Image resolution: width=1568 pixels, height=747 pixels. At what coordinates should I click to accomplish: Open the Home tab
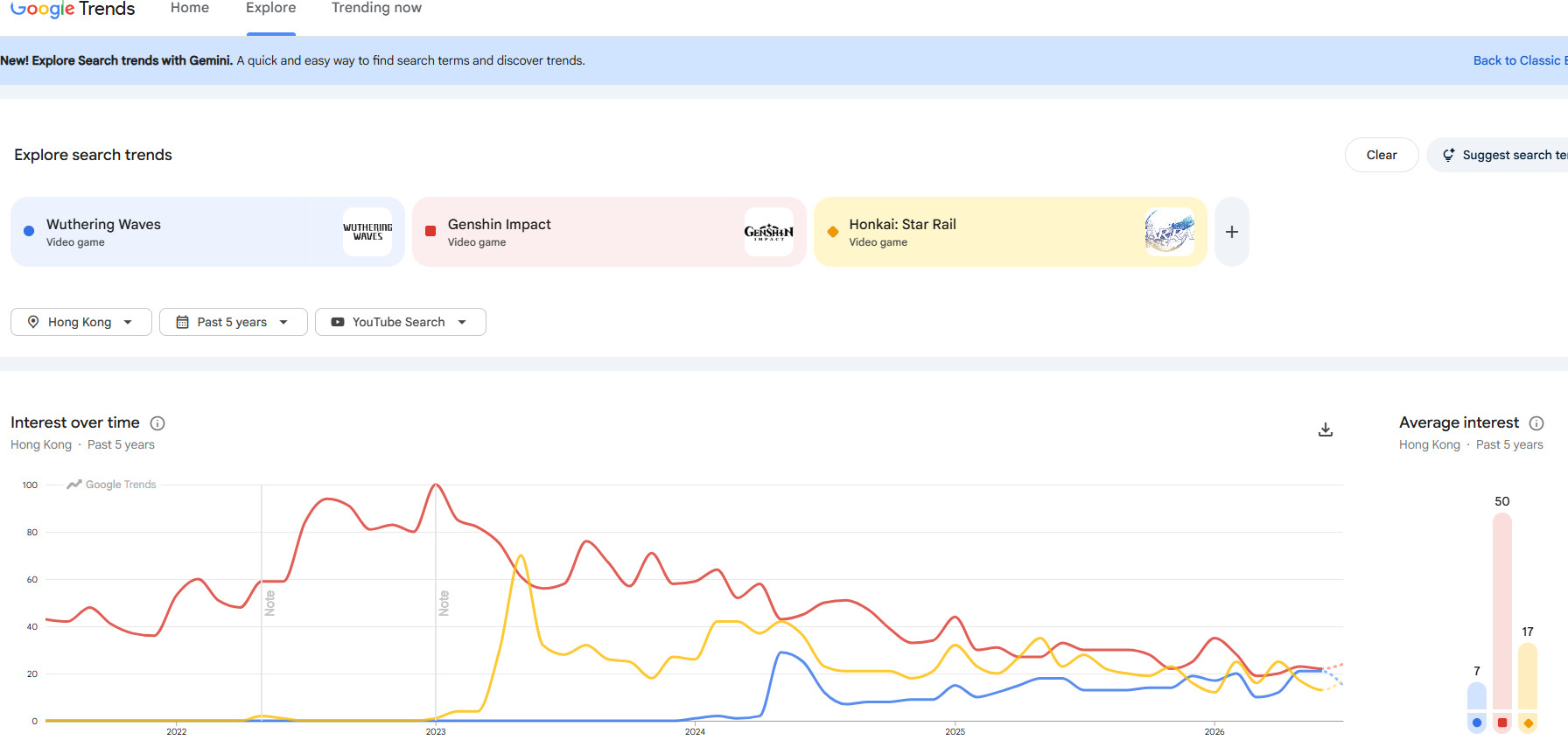click(190, 8)
